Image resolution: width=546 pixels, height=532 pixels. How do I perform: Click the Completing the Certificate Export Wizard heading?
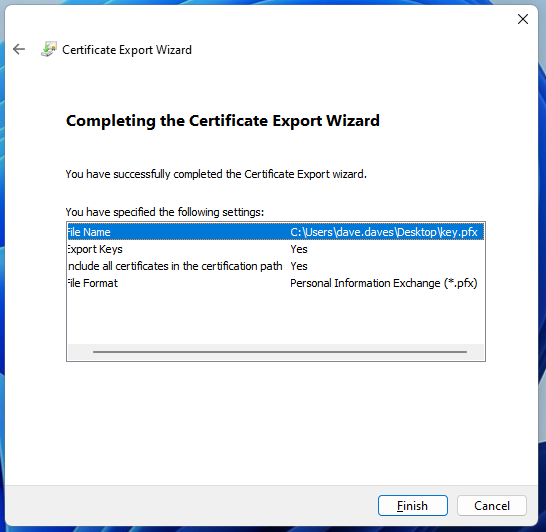(x=223, y=121)
